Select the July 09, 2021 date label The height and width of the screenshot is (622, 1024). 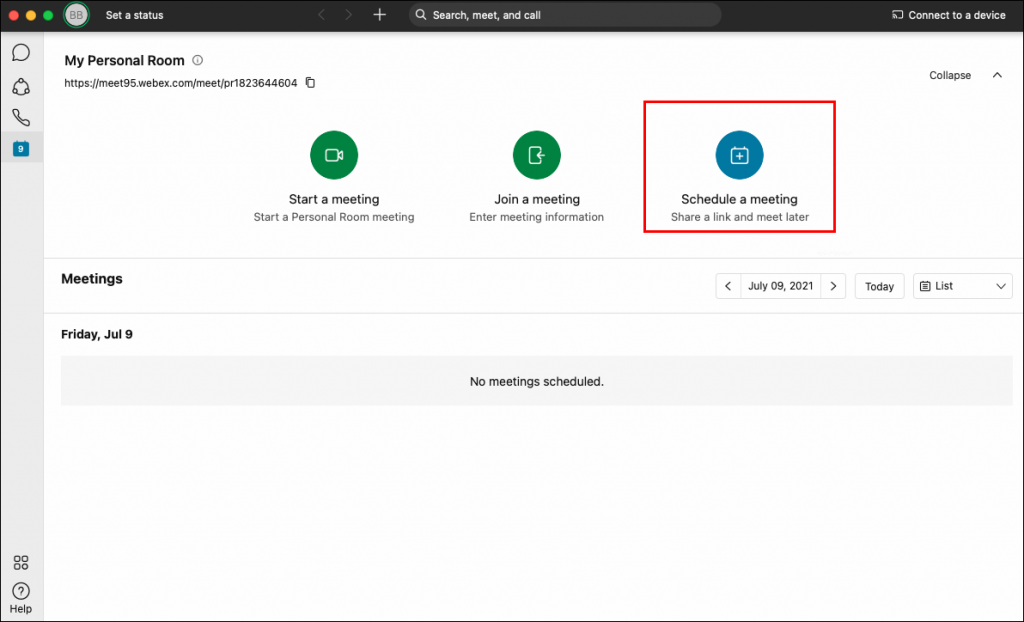[x=780, y=286]
